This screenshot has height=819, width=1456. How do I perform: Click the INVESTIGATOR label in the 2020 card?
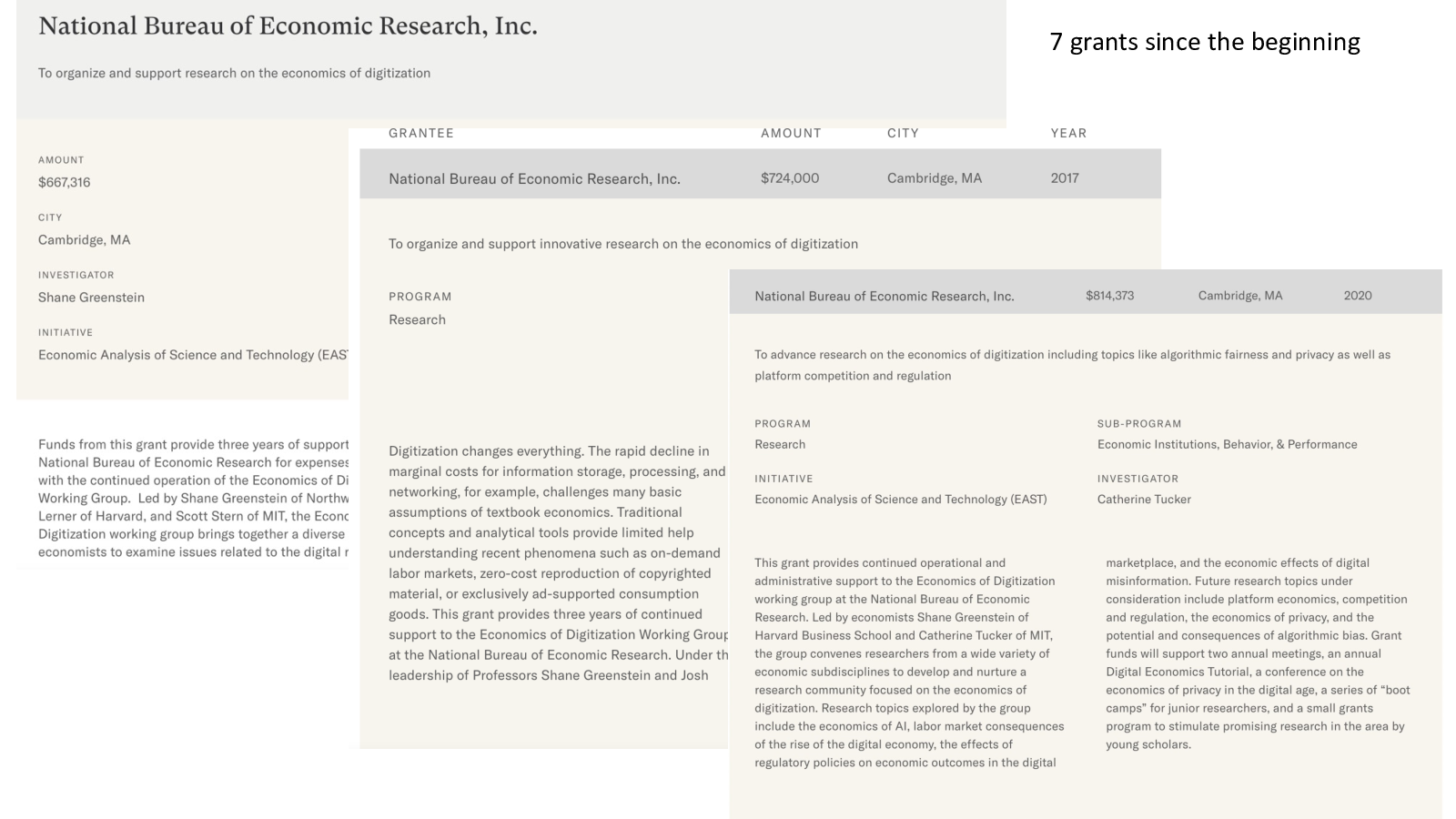click(1137, 479)
